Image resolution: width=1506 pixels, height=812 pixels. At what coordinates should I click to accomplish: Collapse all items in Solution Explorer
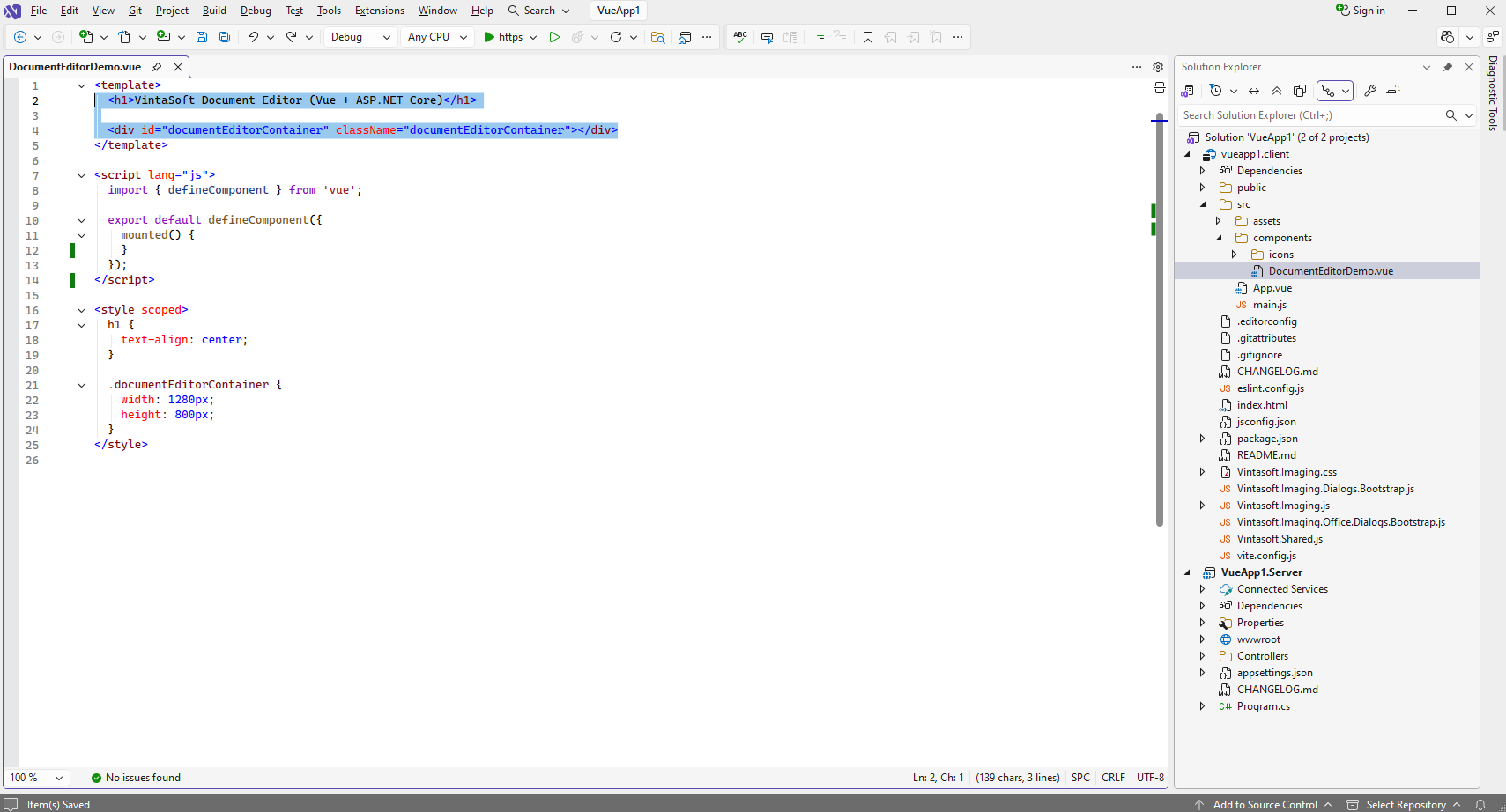[1277, 91]
